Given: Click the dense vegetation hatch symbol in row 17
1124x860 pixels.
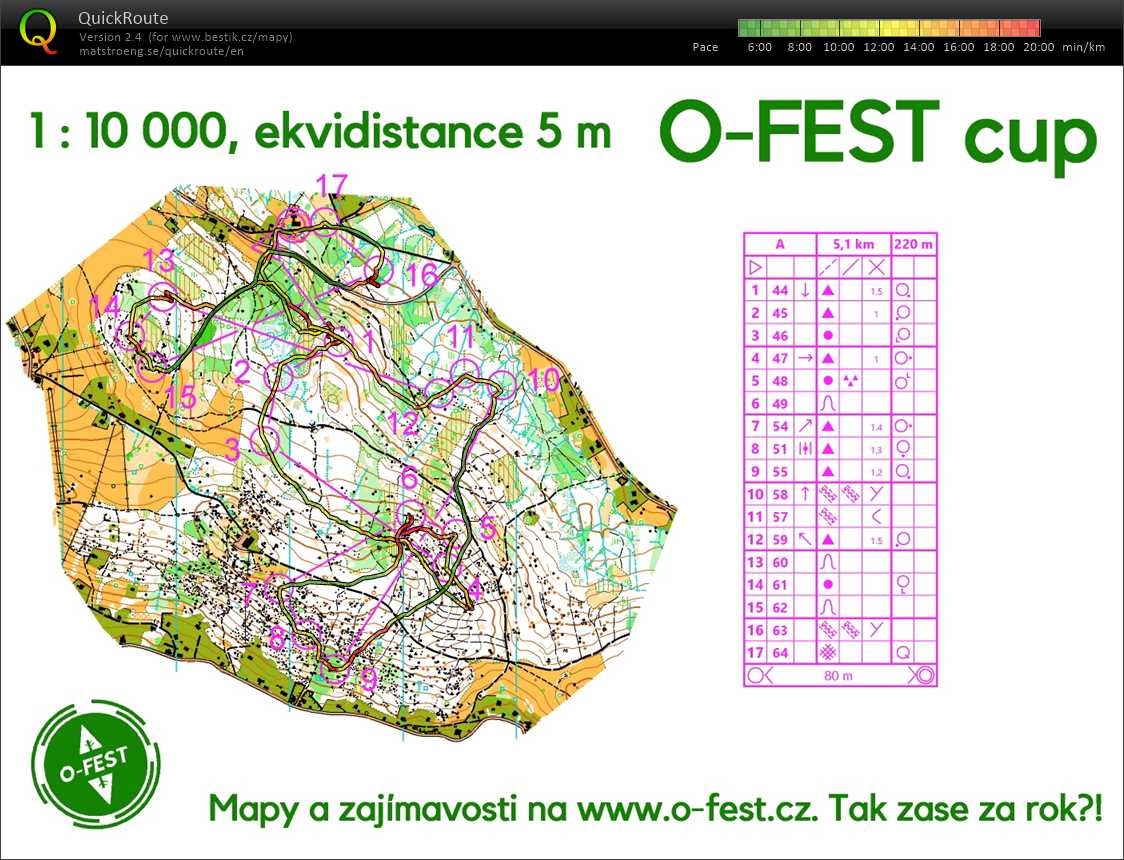Looking at the screenshot, I should pos(827,652).
